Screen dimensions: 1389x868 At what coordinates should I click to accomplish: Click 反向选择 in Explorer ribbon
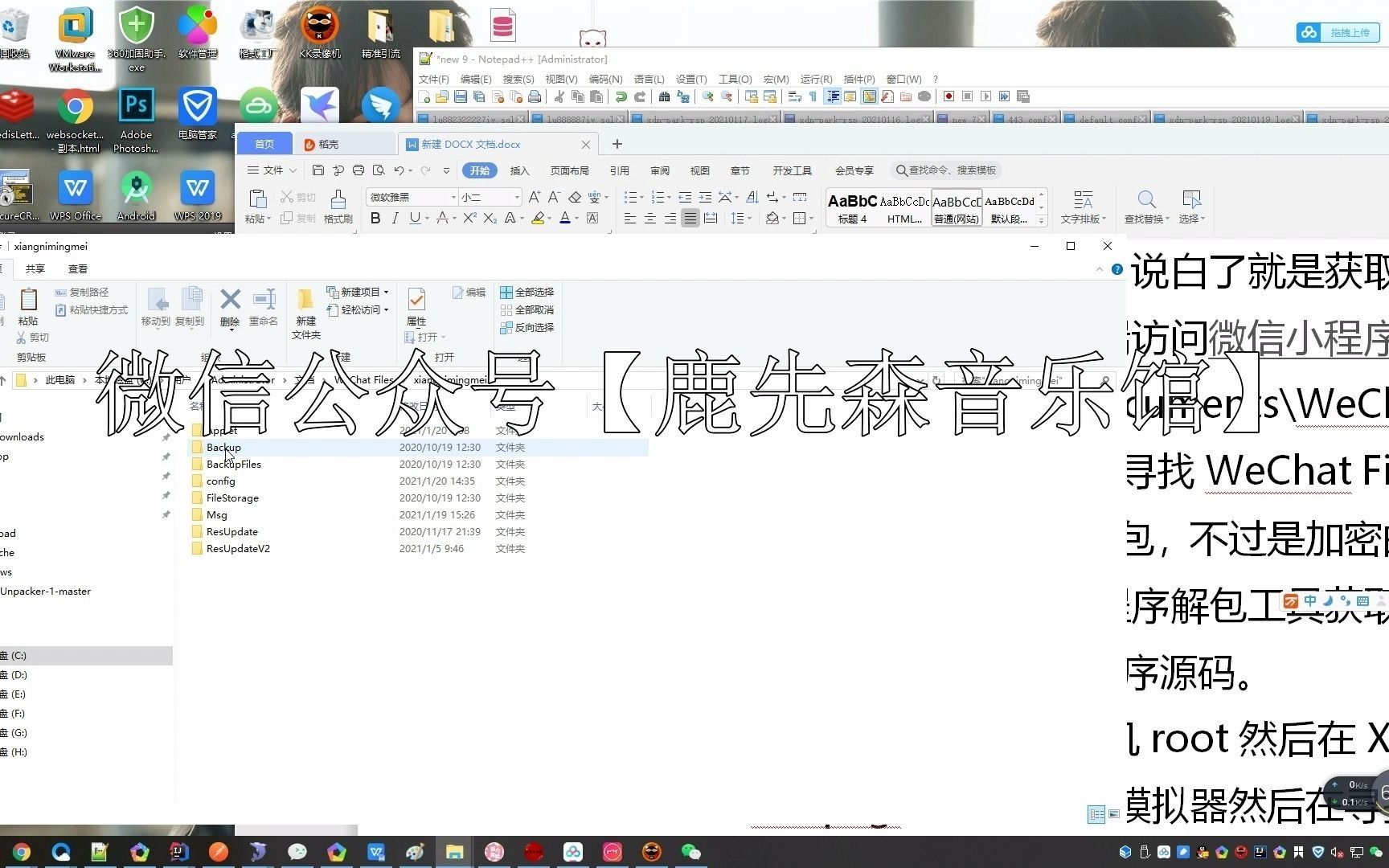point(527,327)
